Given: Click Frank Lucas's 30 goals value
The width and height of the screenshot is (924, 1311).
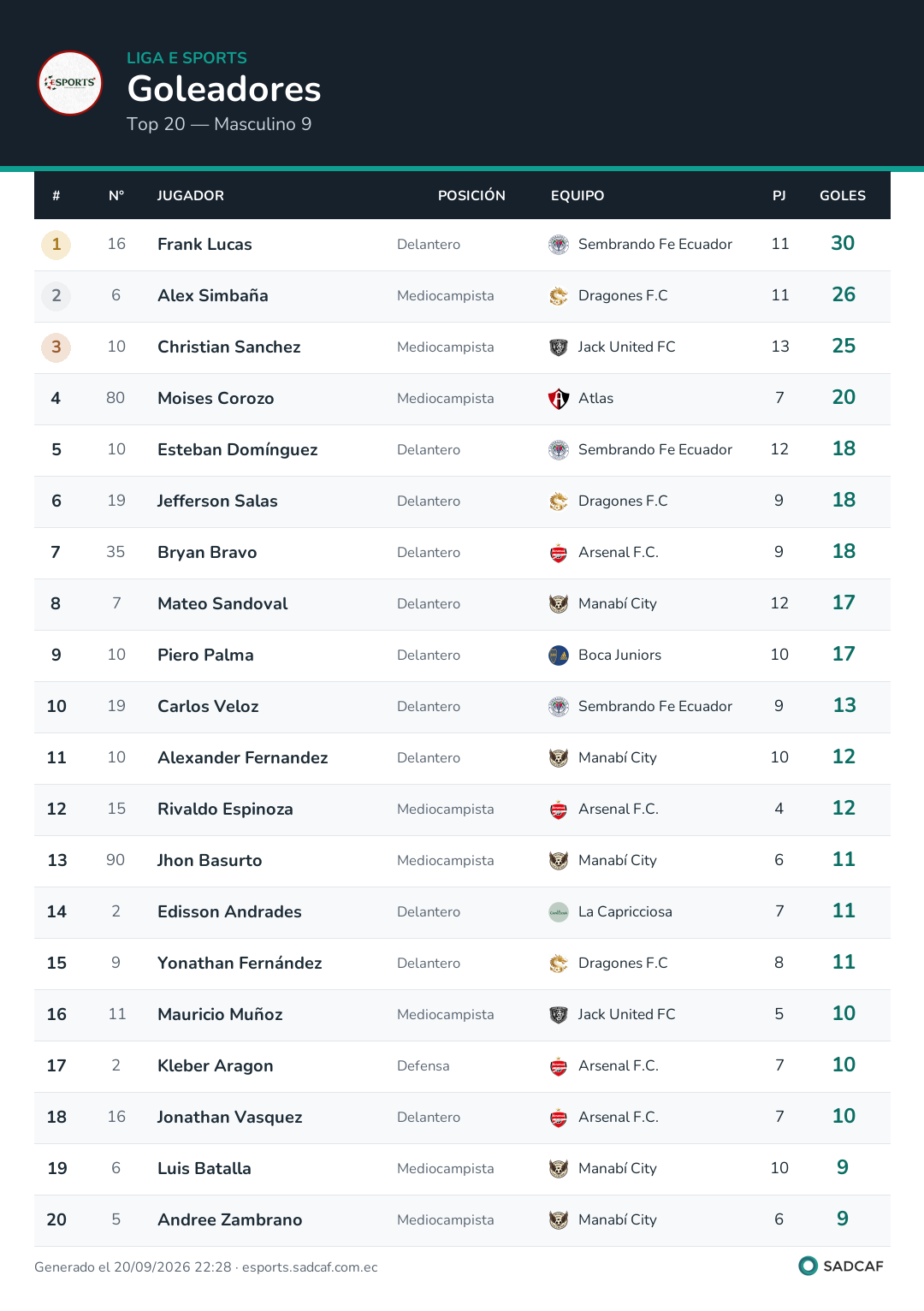Looking at the screenshot, I should tap(843, 244).
